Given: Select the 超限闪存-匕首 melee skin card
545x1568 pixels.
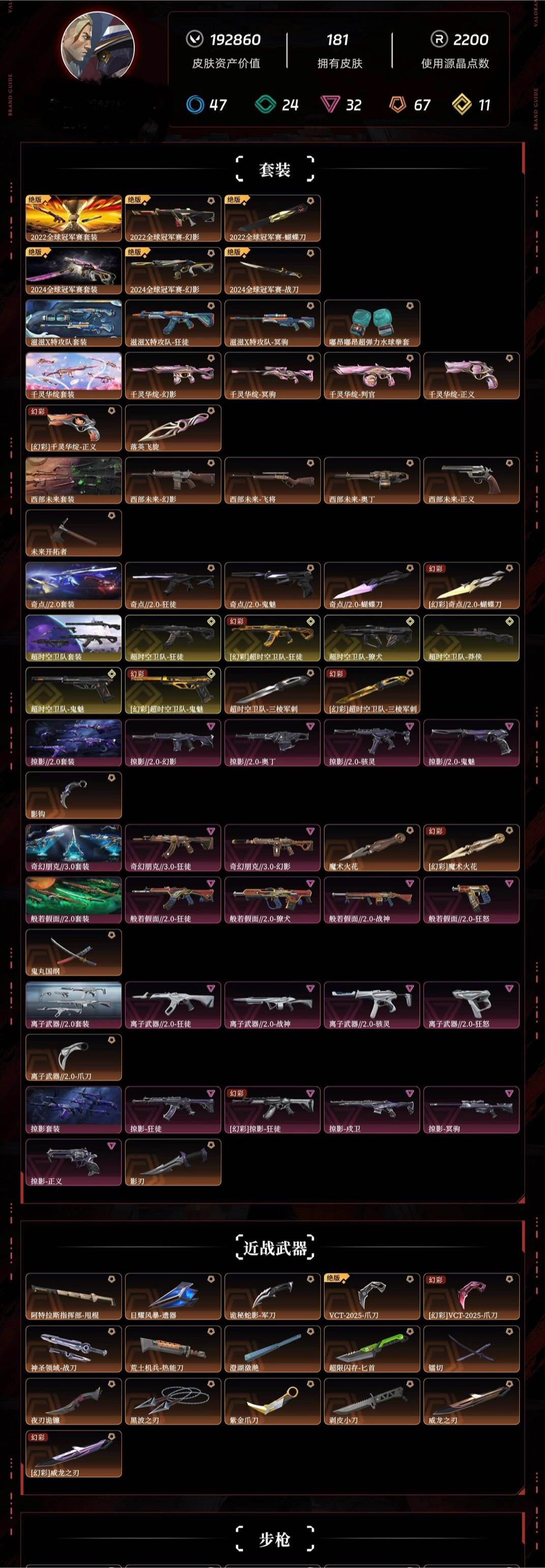Looking at the screenshot, I should [372, 1350].
